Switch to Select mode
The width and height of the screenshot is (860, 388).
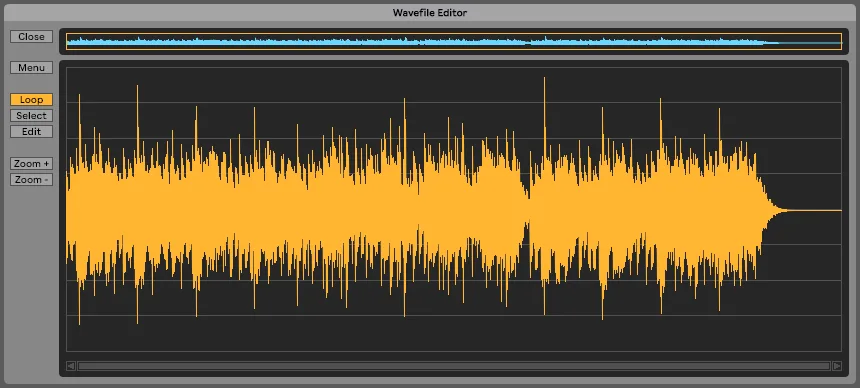(31, 116)
